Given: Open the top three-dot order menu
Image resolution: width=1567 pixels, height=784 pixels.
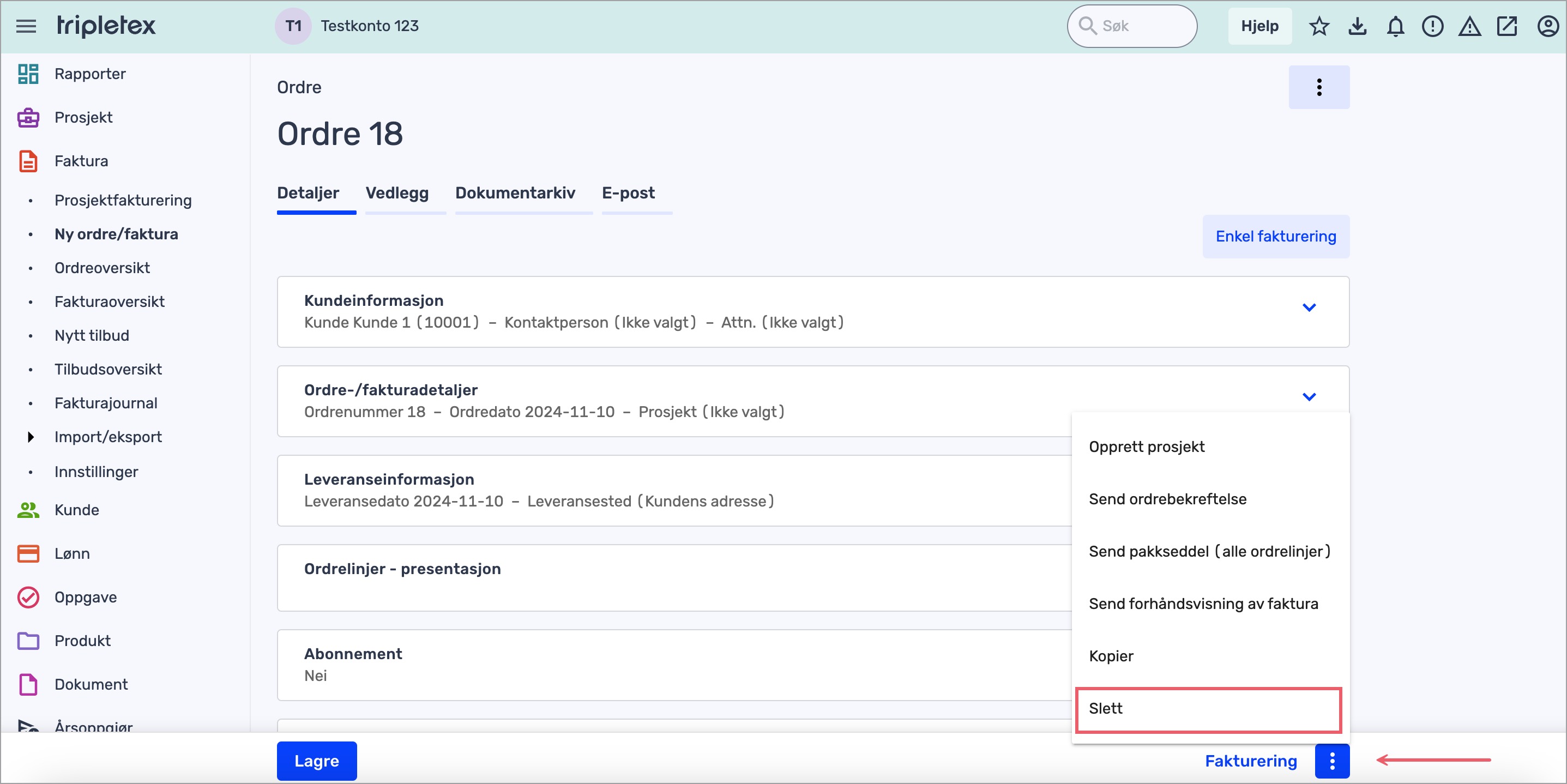Looking at the screenshot, I should pyautogui.click(x=1319, y=87).
